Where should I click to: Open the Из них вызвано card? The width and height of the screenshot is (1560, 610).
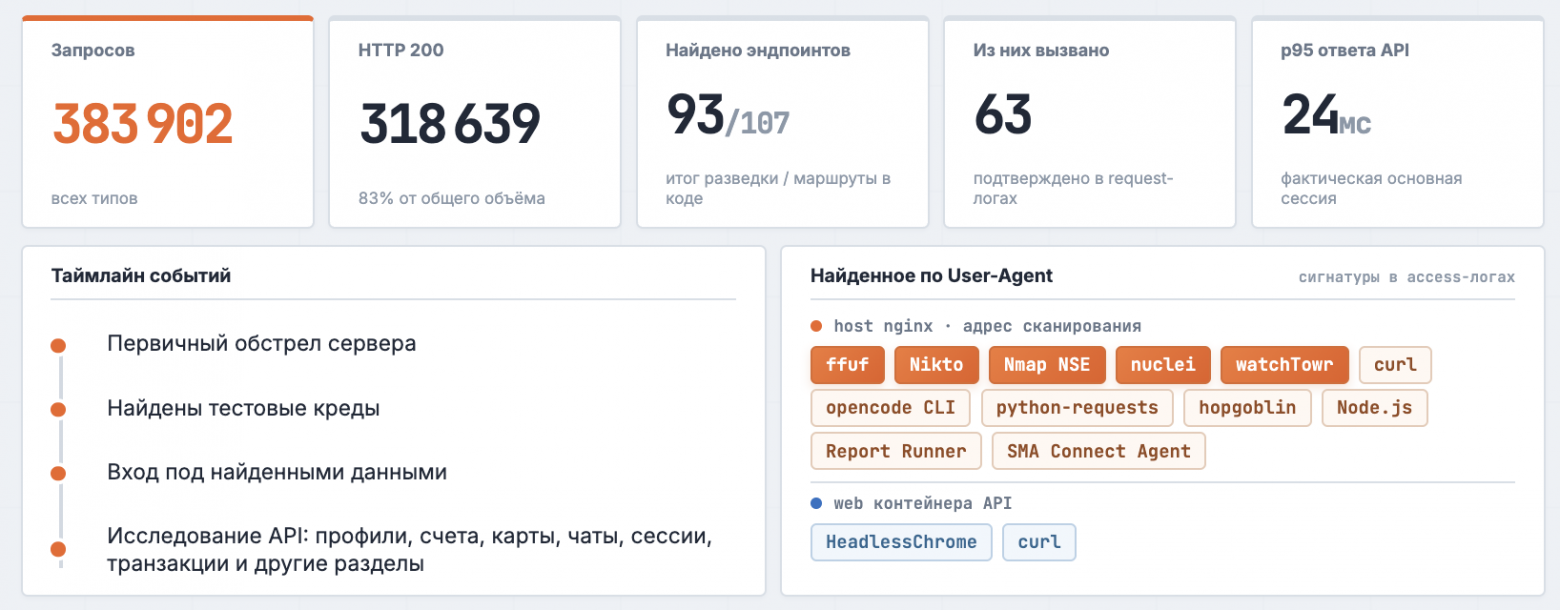[1089, 121]
